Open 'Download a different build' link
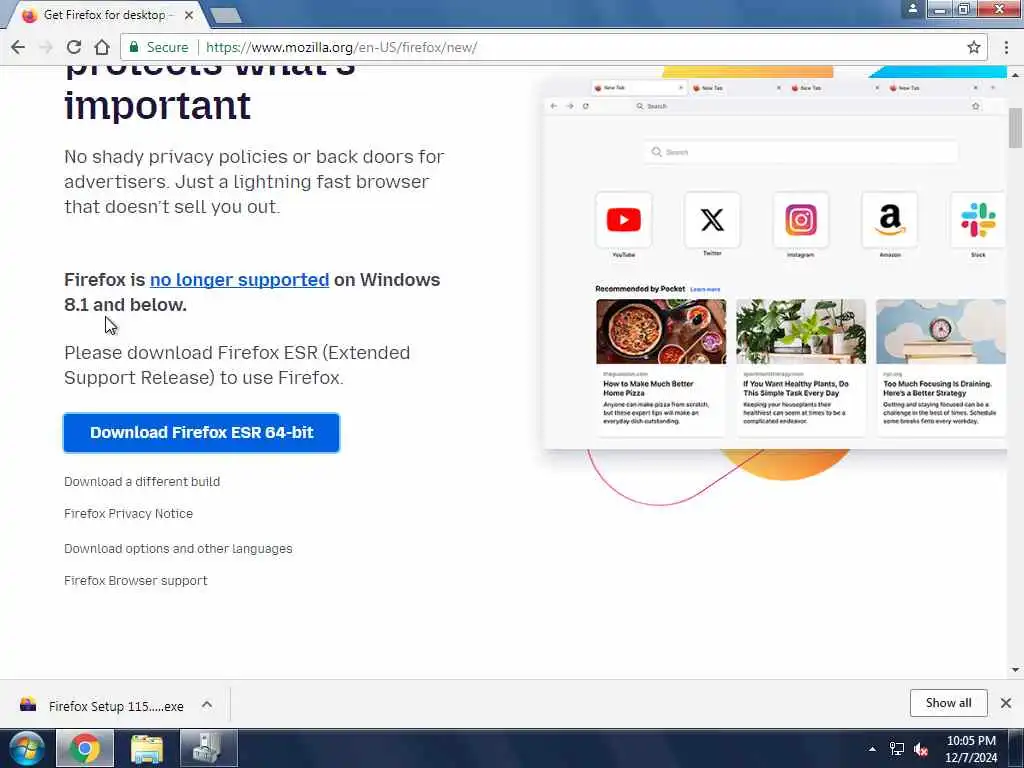Screen dimensions: 1024x768 tap(142, 481)
